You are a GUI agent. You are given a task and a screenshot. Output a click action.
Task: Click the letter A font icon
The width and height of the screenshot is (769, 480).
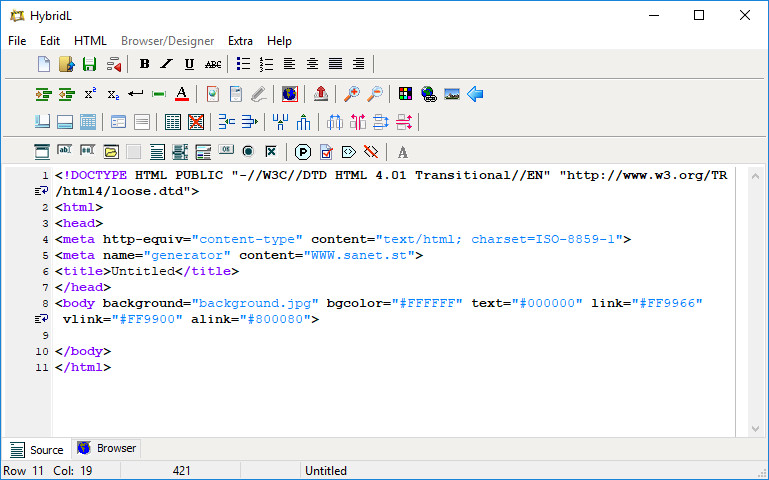click(x=403, y=152)
